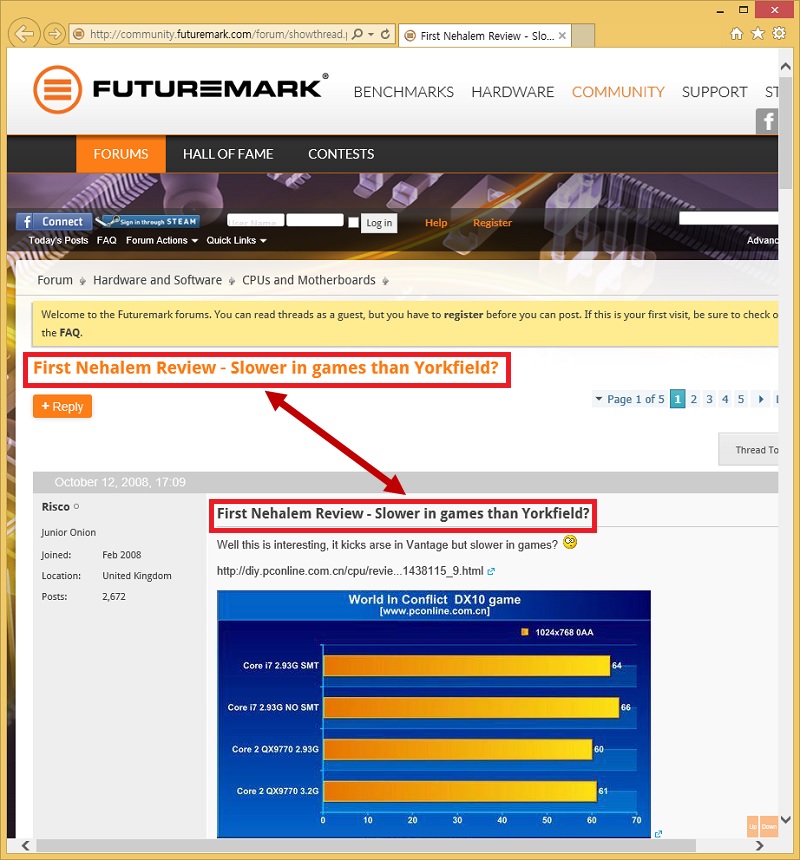Open COMMUNITY menu
The image size is (800, 860).
618,92
